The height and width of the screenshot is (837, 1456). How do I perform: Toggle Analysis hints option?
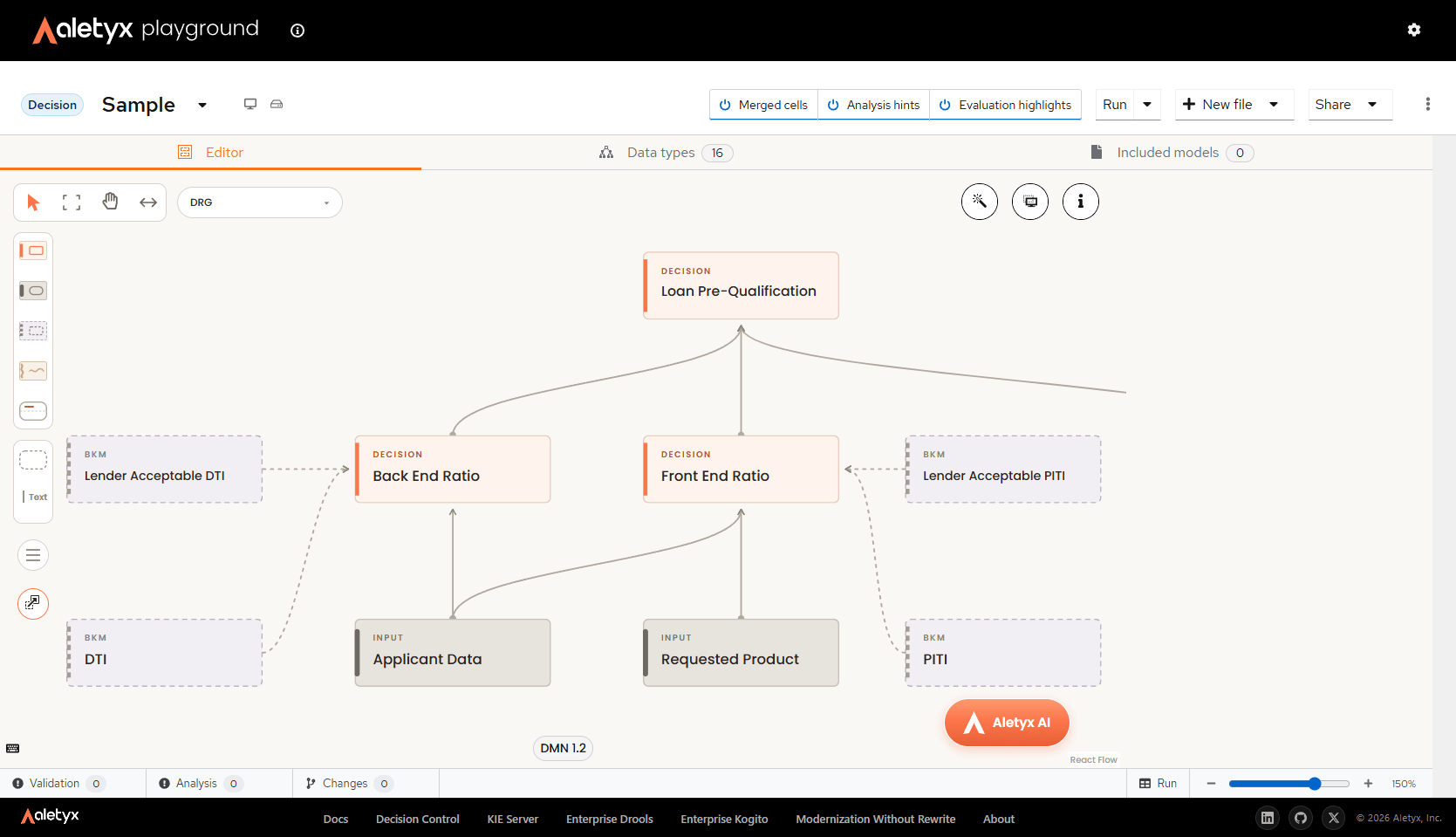pyautogui.click(x=873, y=105)
